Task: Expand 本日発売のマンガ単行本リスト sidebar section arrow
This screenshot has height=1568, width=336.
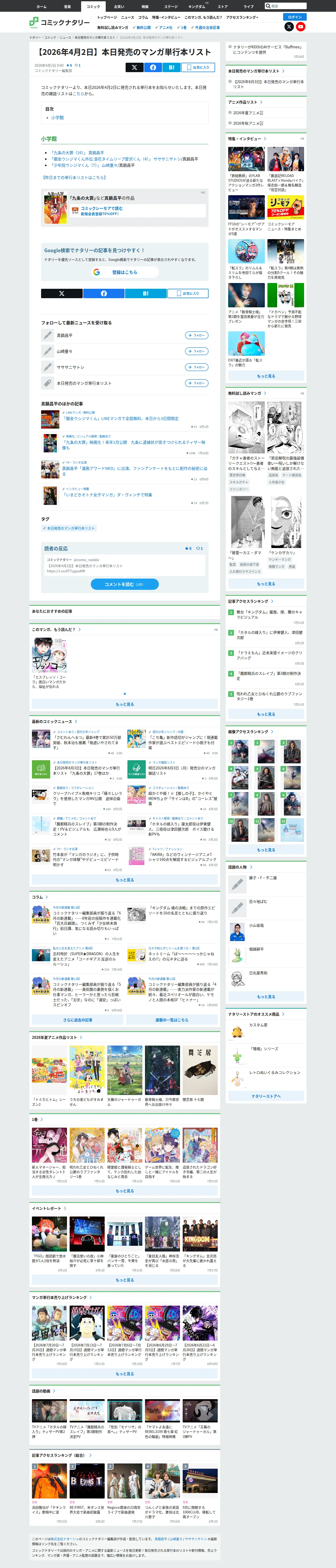Action: click(283, 71)
